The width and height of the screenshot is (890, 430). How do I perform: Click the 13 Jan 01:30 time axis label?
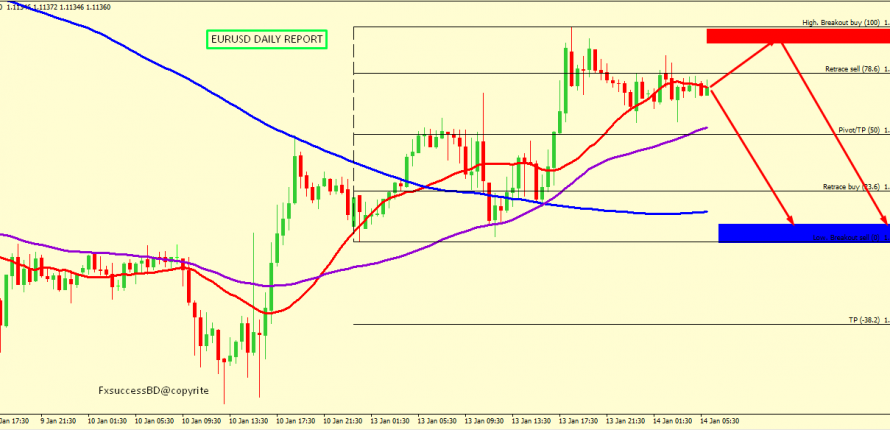click(x=390, y=421)
